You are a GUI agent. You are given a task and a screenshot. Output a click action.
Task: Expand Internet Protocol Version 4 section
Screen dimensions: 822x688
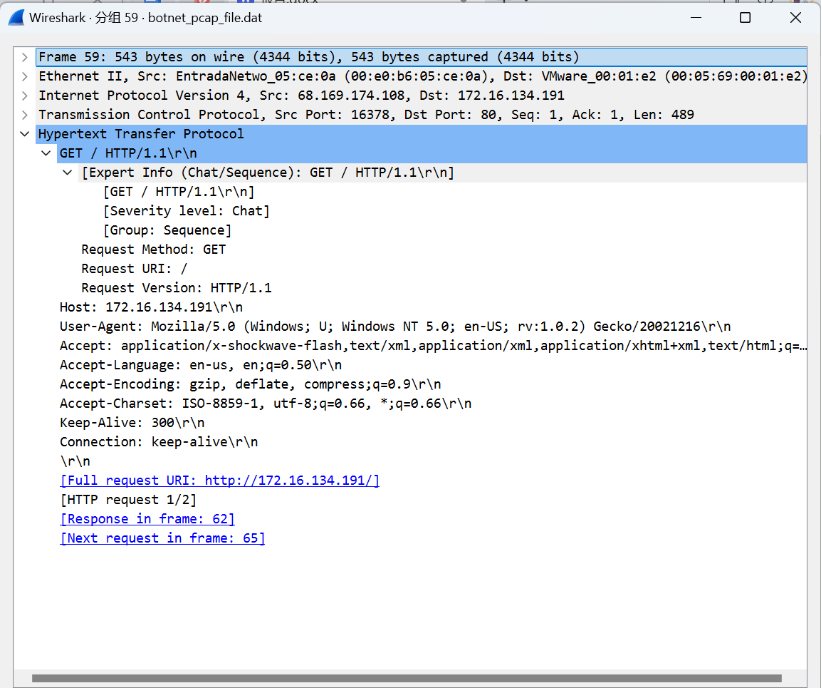point(24,95)
